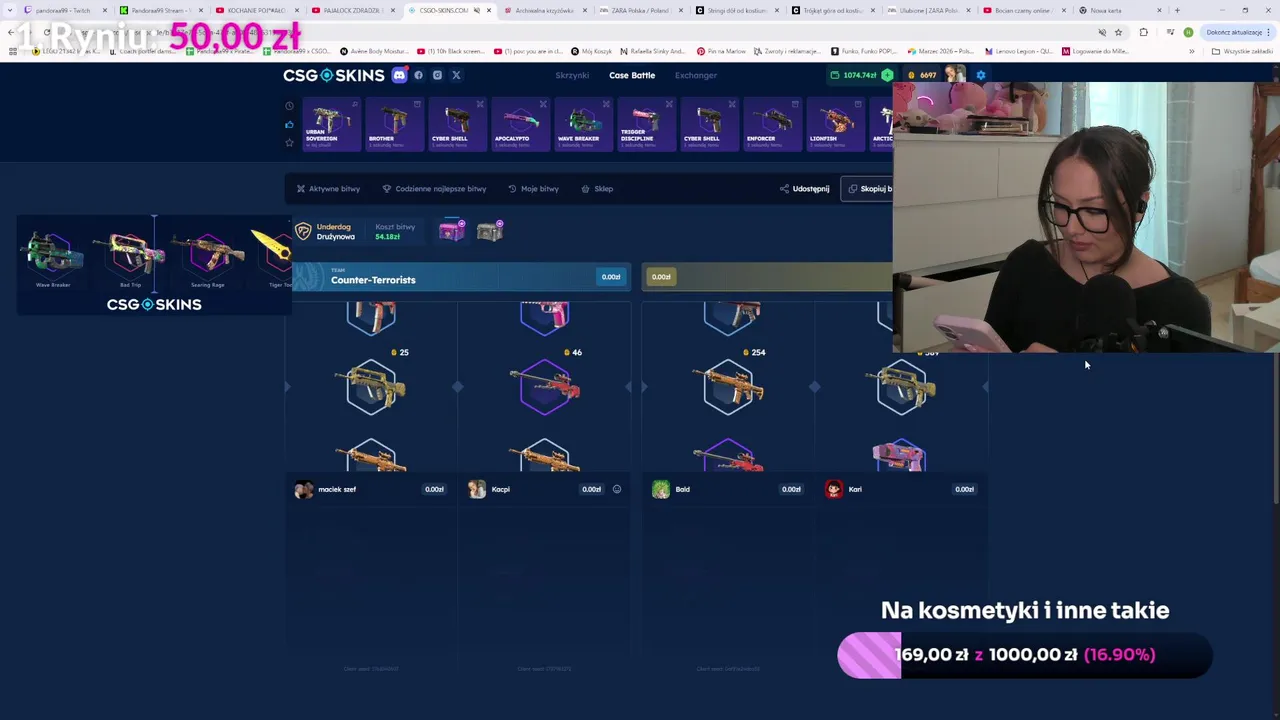
Task: Click the new tab plus button
Action: click(x=1177, y=10)
